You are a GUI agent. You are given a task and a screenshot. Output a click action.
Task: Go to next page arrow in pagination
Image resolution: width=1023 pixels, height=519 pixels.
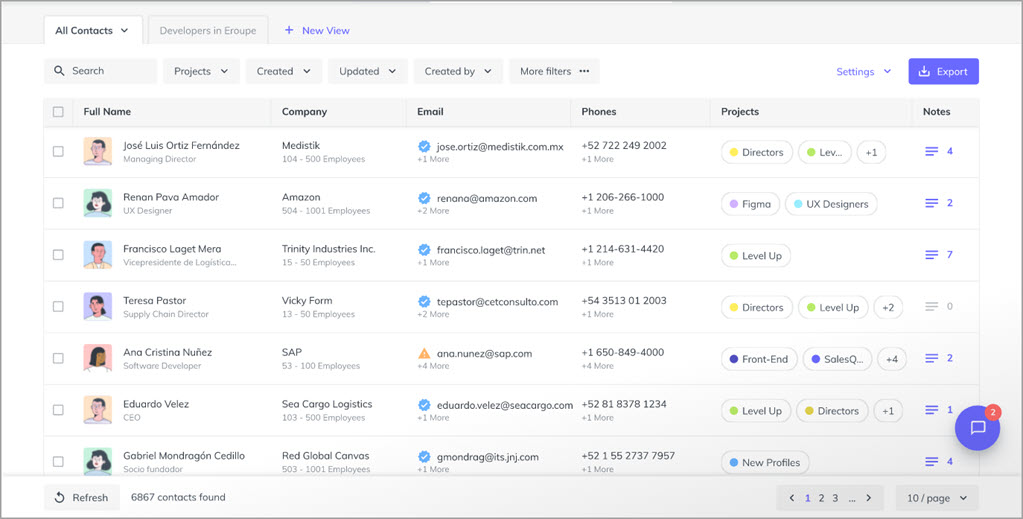click(869, 498)
